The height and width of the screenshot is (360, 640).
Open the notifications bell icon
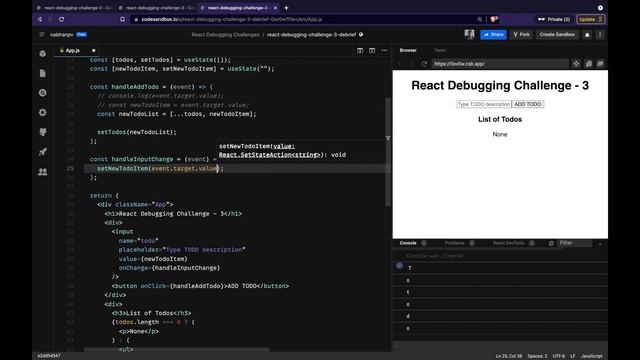coord(587,35)
